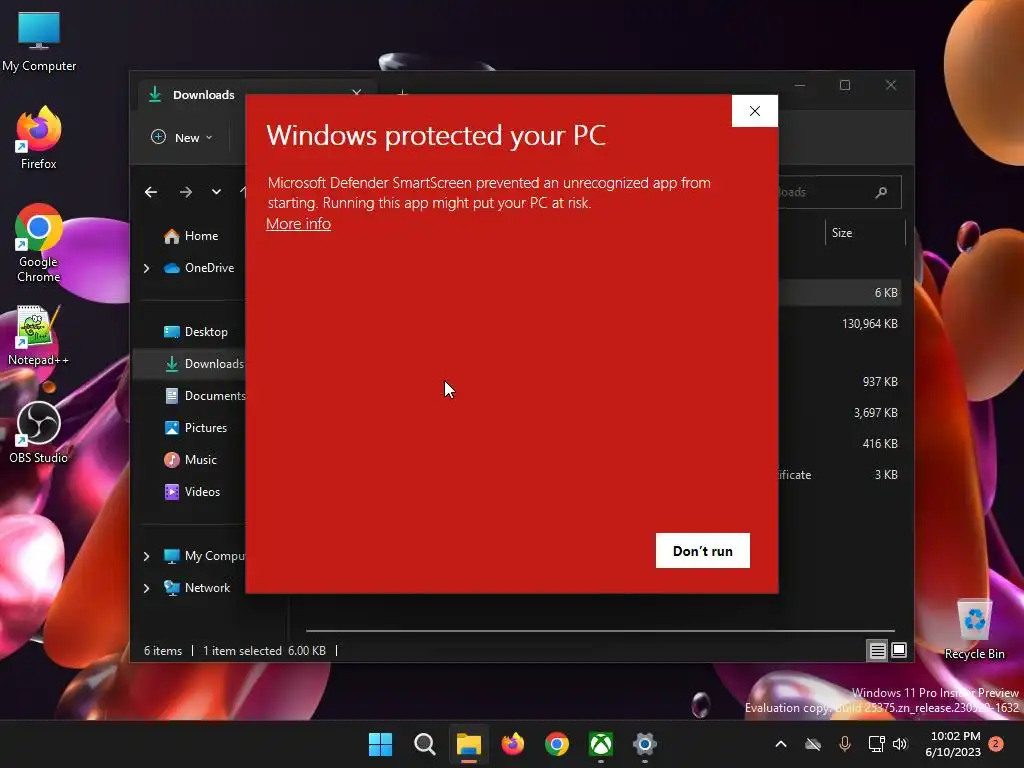Open Xbox app from taskbar
Screen dimensions: 1024x768
click(601, 744)
